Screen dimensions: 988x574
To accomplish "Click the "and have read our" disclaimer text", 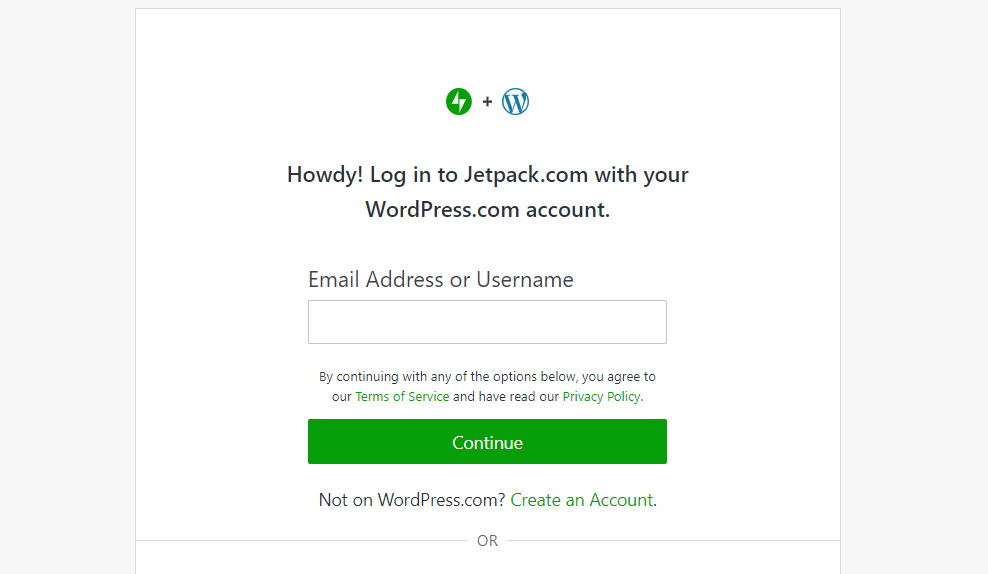I will (x=507, y=397).
